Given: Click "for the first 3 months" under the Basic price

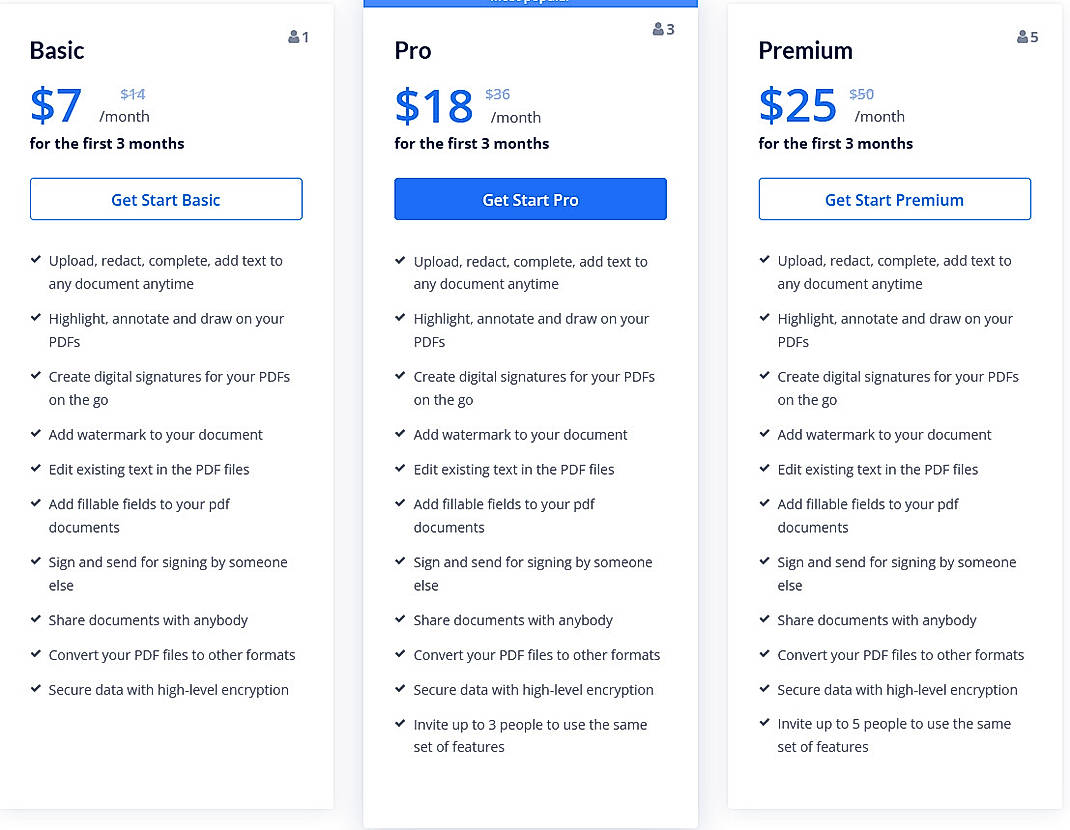Looking at the screenshot, I should coord(107,143).
